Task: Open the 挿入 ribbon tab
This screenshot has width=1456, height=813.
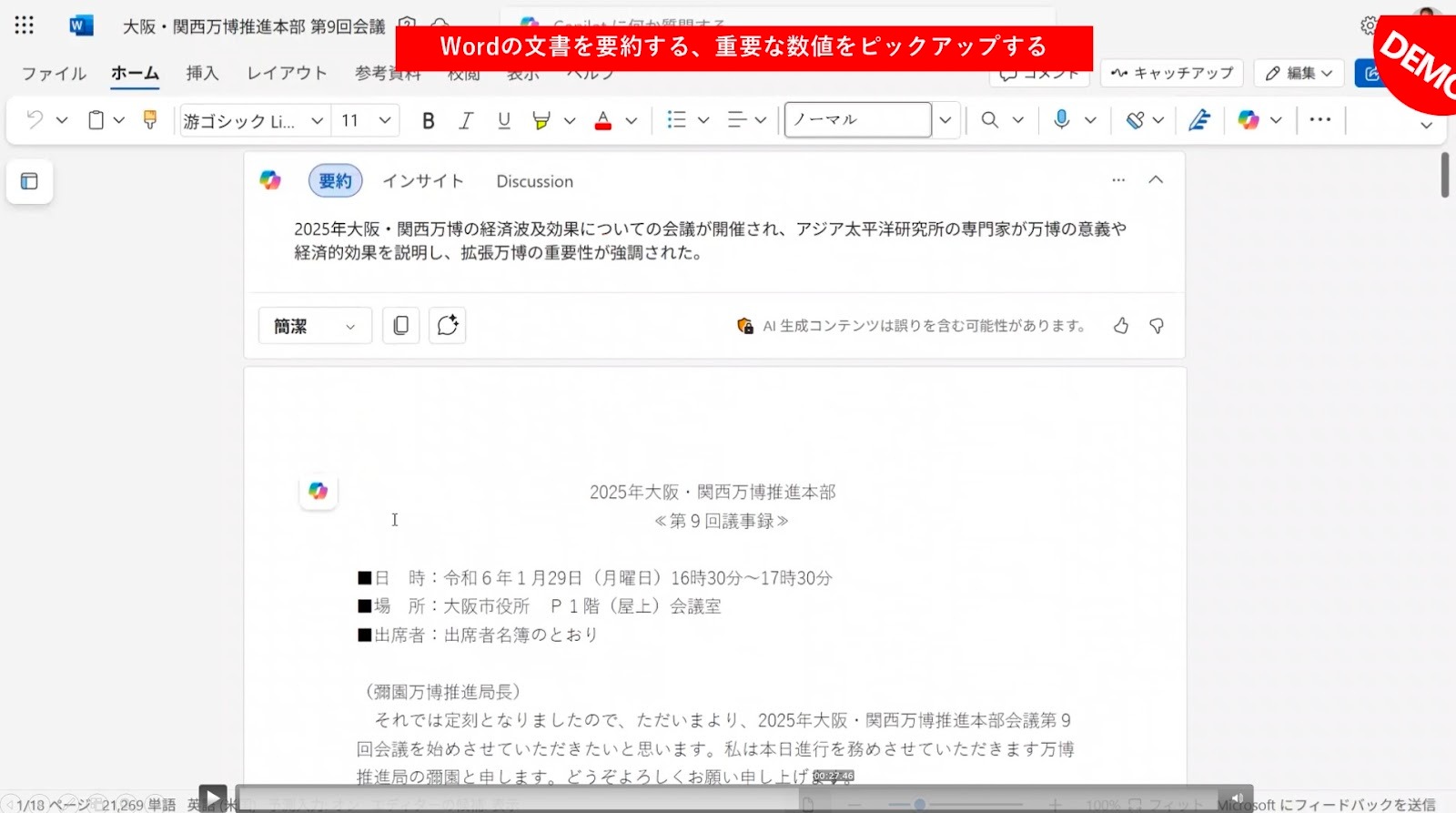Action: point(202,73)
